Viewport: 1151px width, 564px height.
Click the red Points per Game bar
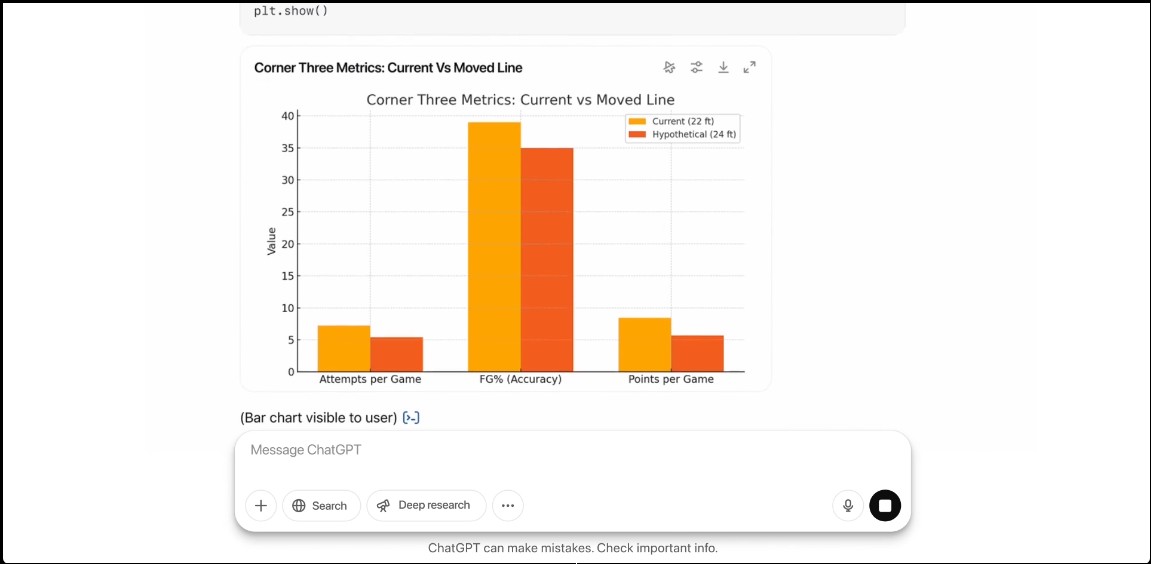click(x=697, y=354)
